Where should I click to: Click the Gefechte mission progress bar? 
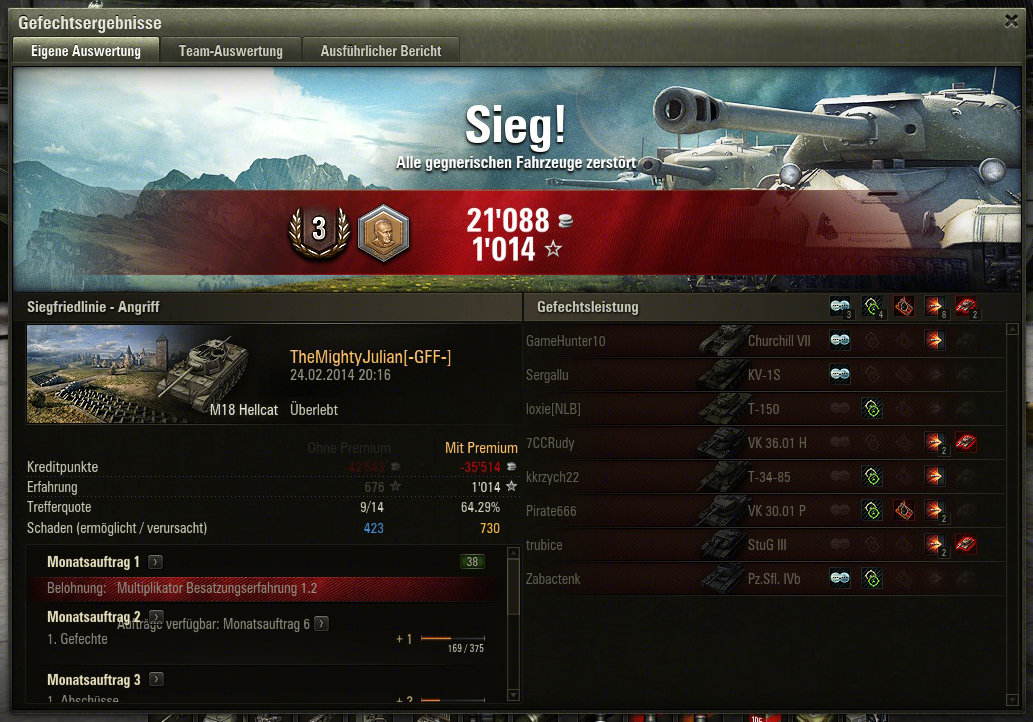[453, 638]
